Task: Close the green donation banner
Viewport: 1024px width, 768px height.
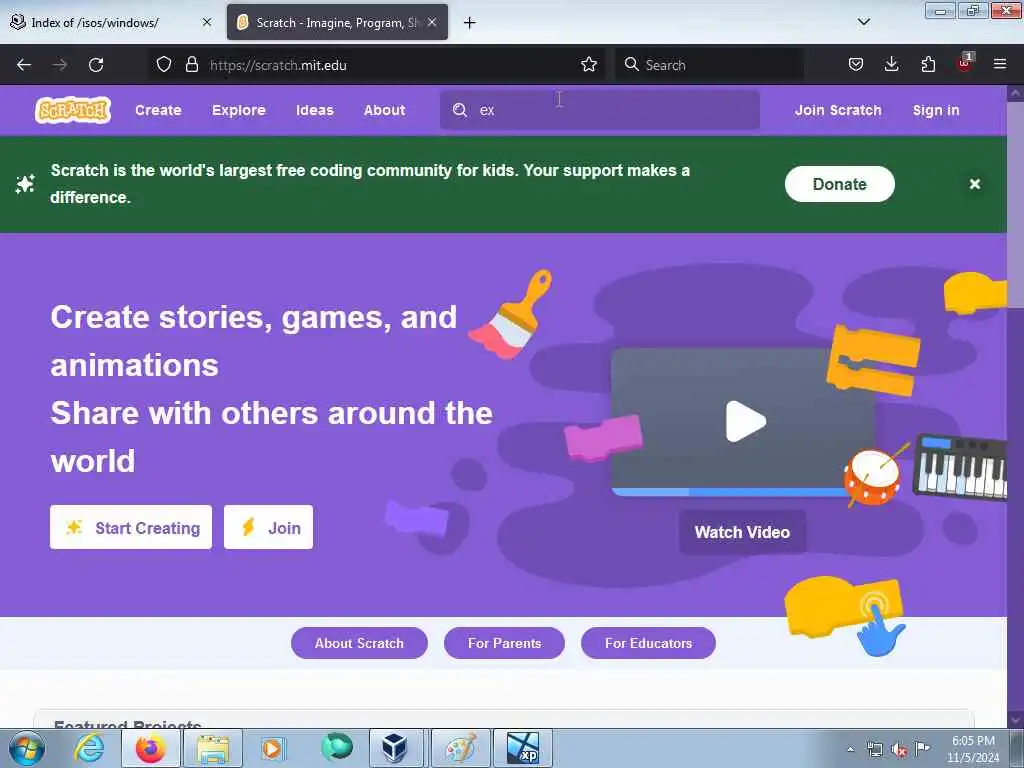Action: 975,184
